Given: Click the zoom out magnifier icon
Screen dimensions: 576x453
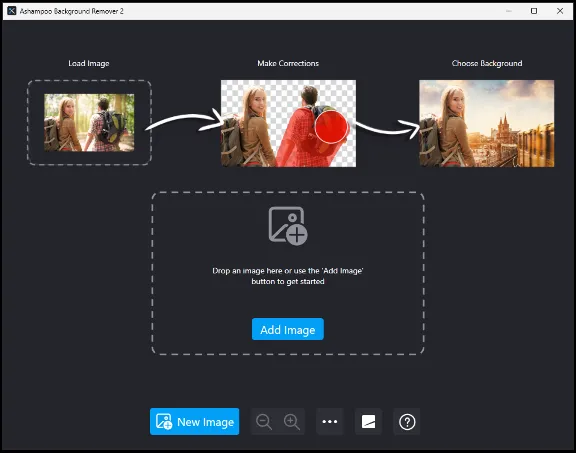Looking at the screenshot, I should coord(264,422).
